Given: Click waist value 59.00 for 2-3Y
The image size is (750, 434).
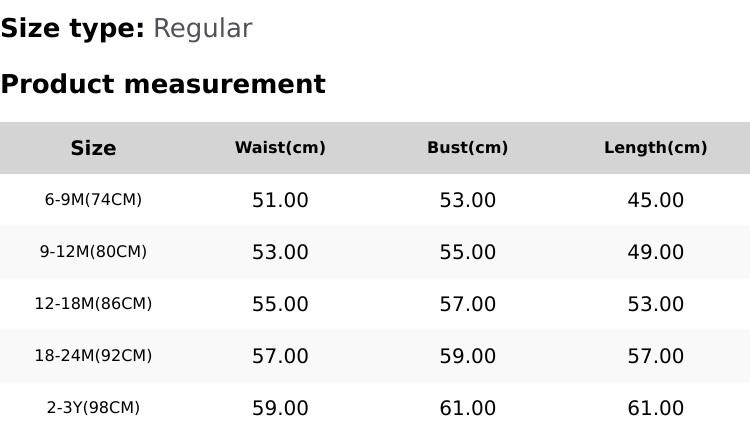Looking at the screenshot, I should coord(280,408).
